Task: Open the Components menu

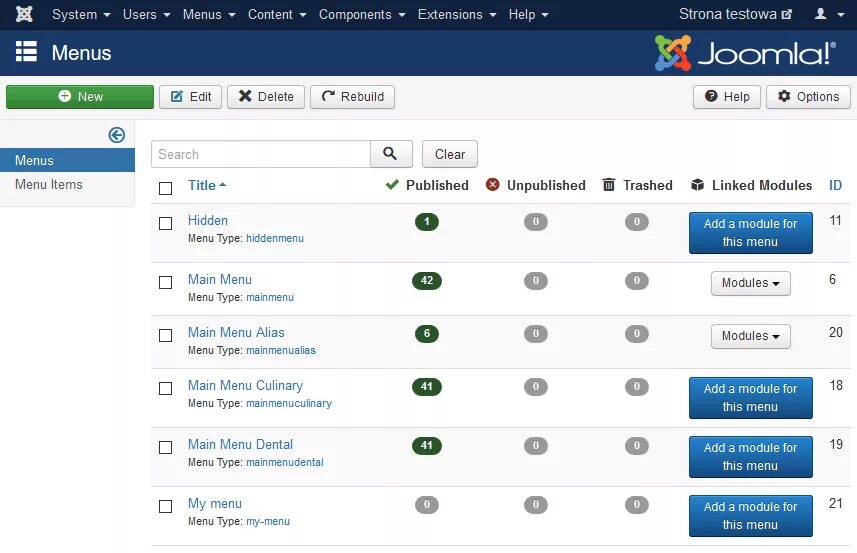Action: [362, 14]
